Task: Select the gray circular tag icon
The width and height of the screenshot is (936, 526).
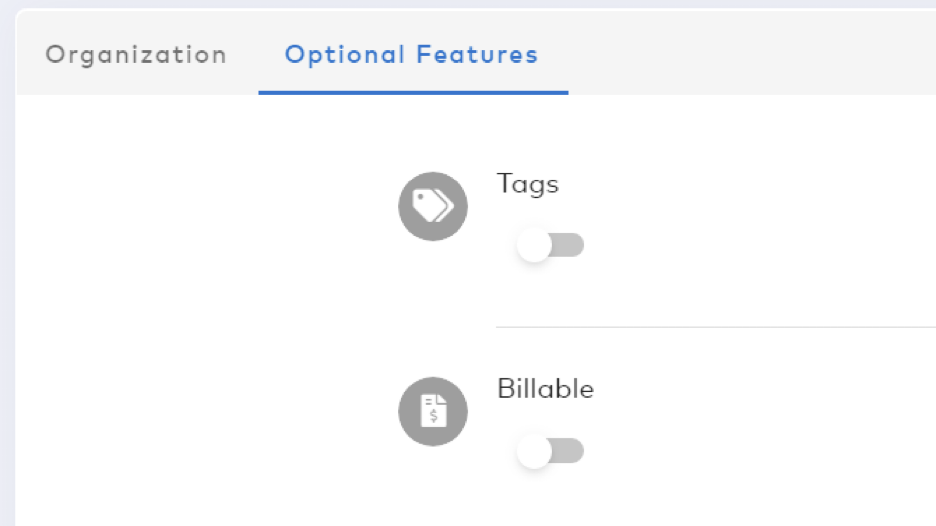Action: tap(433, 206)
